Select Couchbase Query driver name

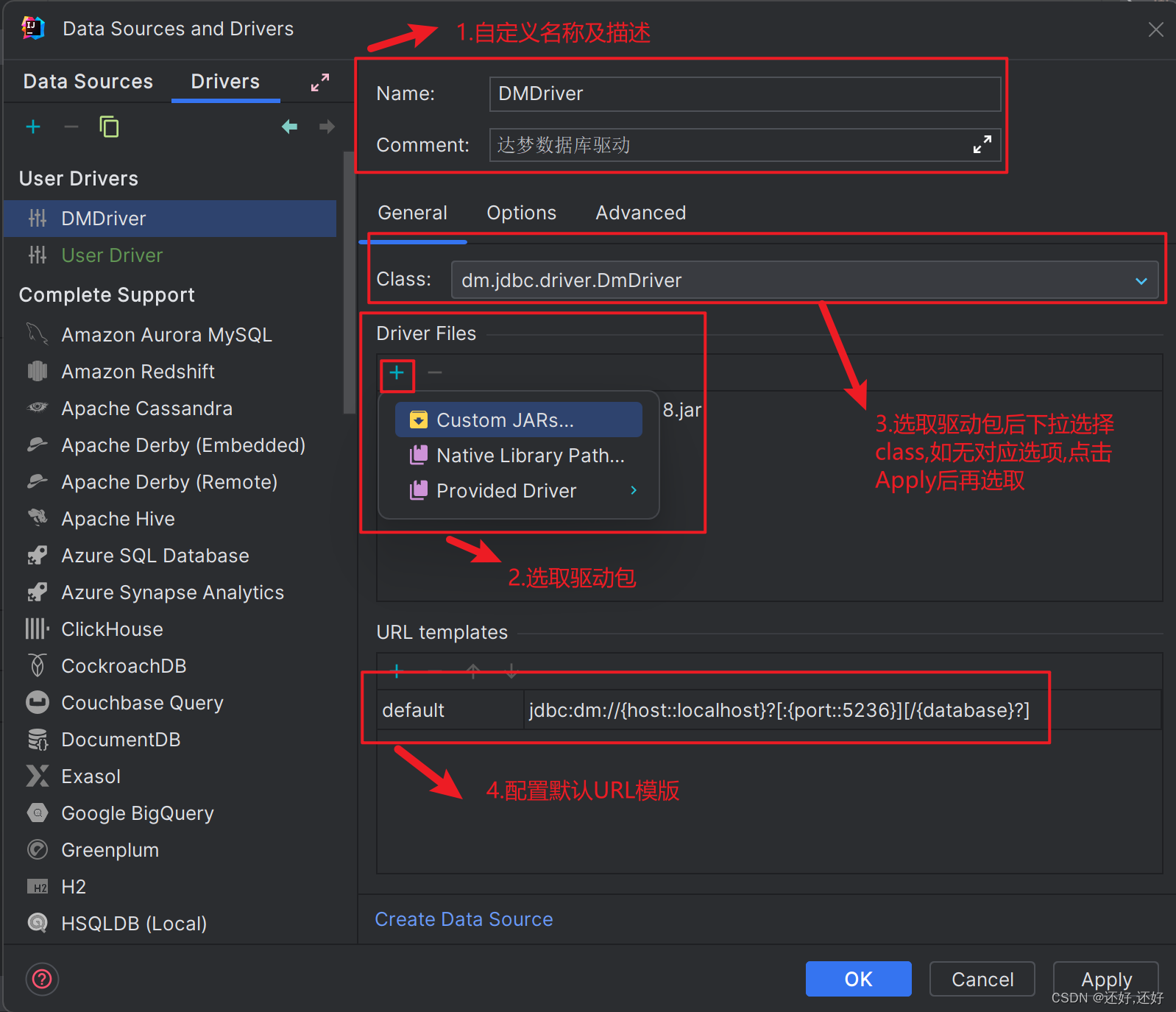coord(142,703)
